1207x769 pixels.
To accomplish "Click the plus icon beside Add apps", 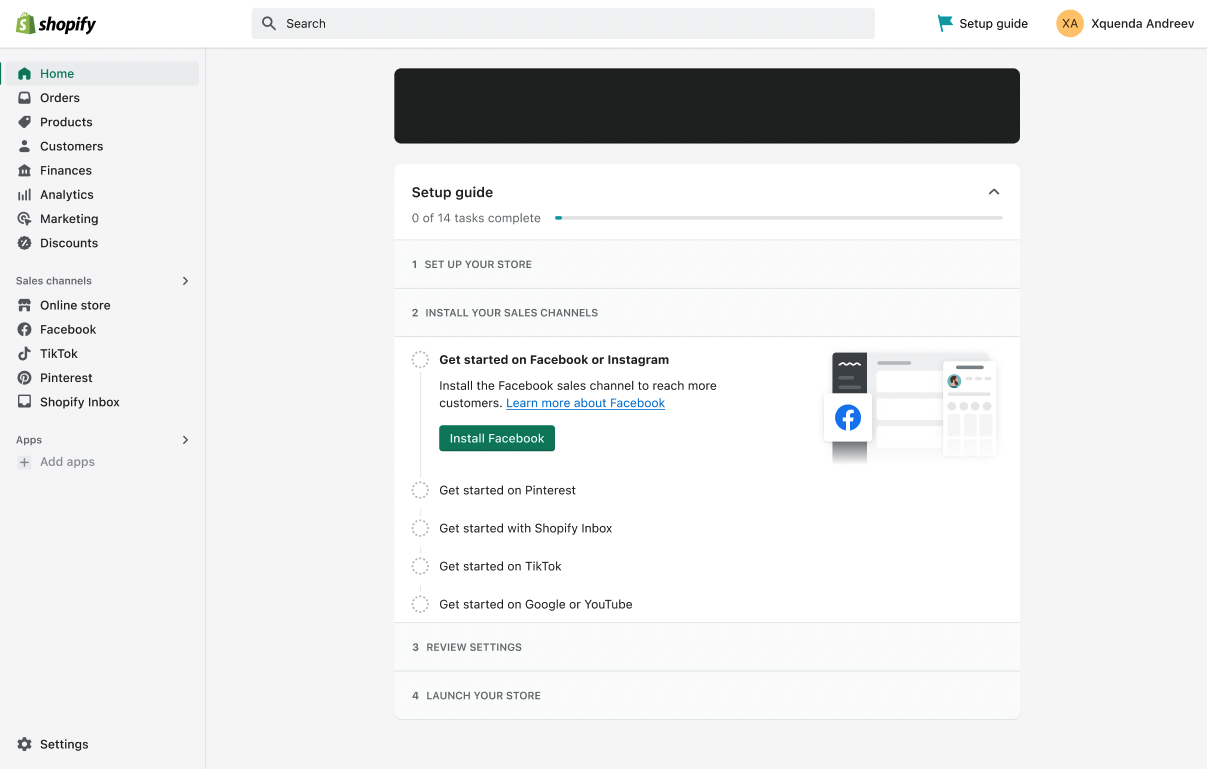I will point(25,462).
